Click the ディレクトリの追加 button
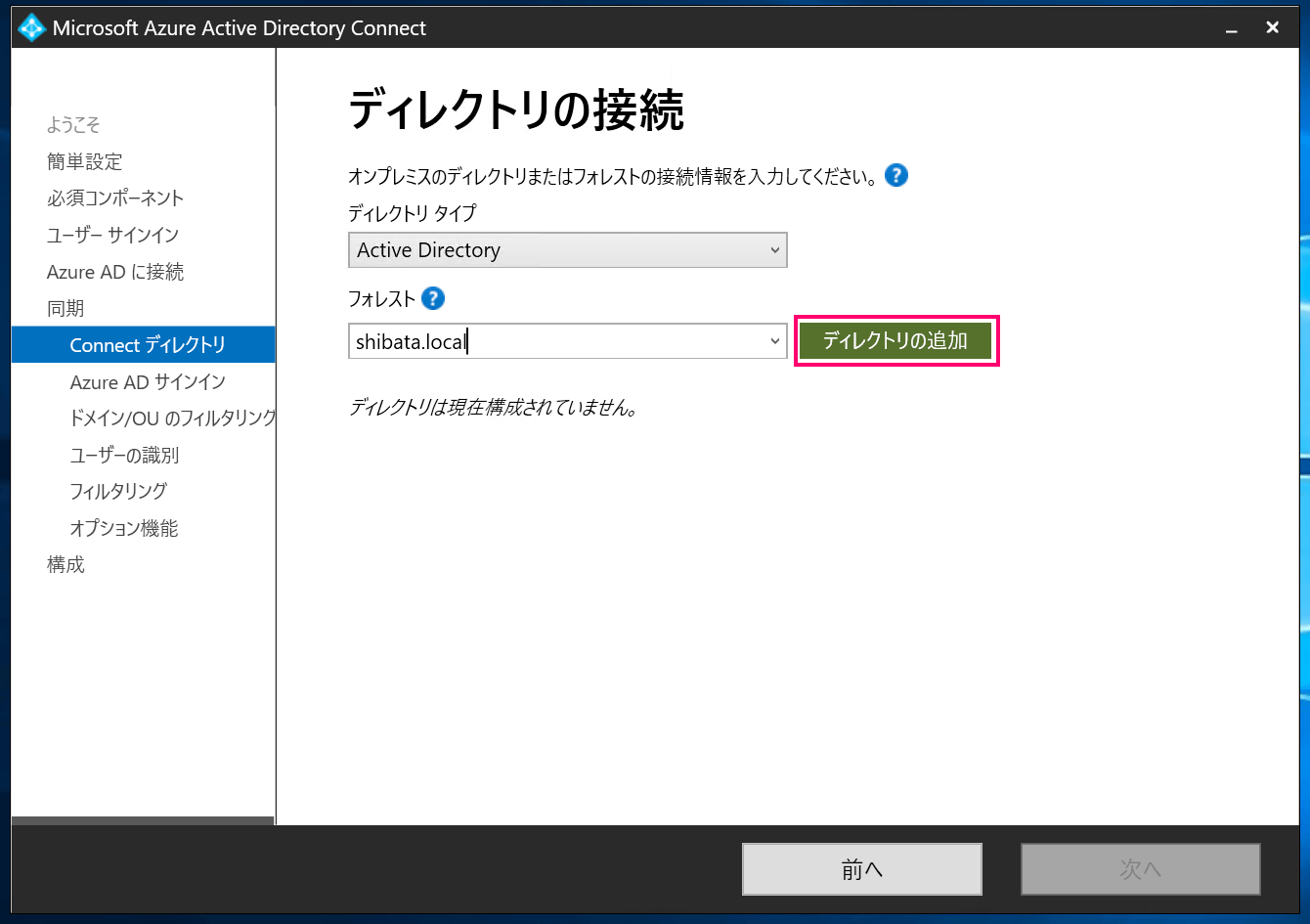Viewport: 1310px width, 924px height. pyautogui.click(x=895, y=340)
